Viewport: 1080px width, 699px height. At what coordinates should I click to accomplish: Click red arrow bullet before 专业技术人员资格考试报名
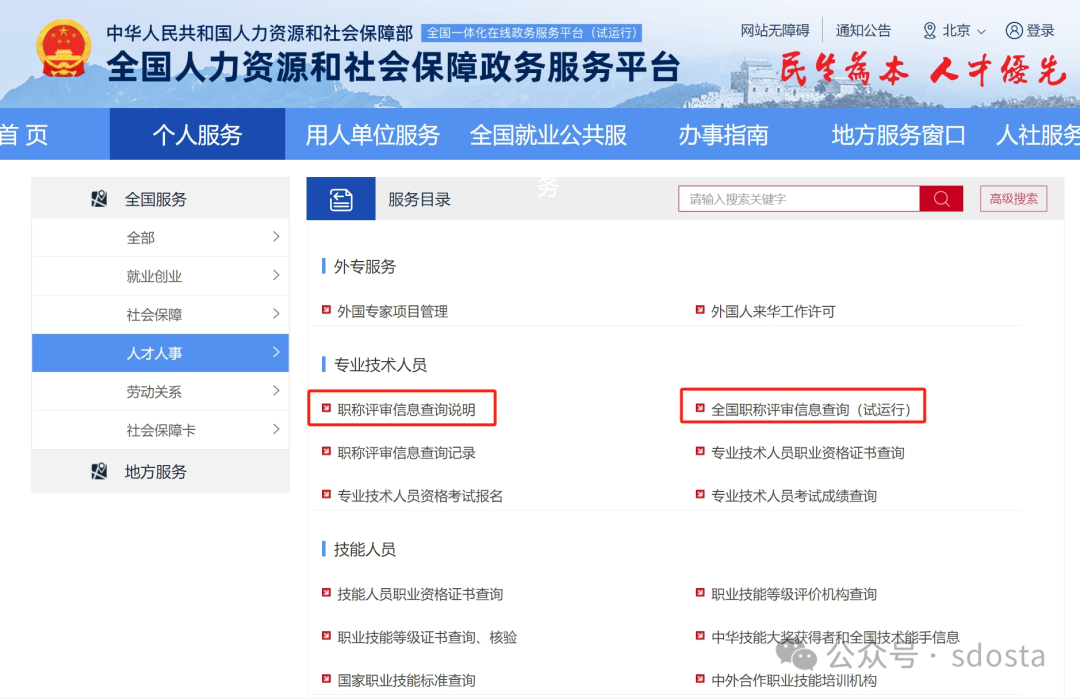pos(326,494)
